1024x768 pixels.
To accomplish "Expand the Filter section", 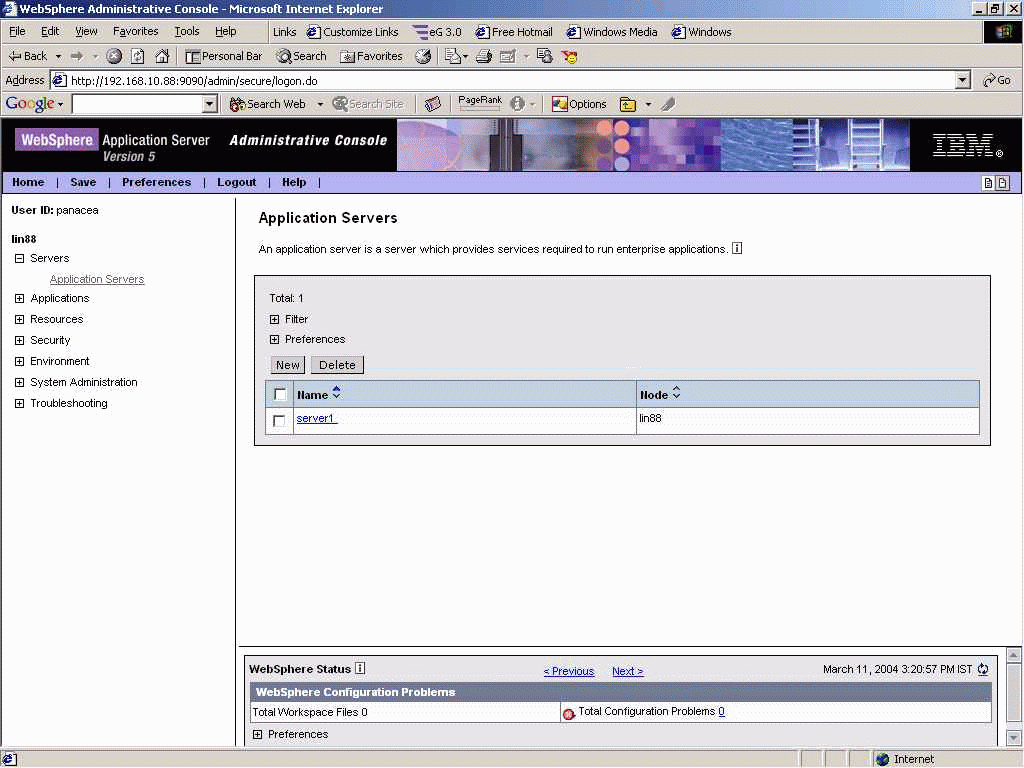I will pos(274,319).
